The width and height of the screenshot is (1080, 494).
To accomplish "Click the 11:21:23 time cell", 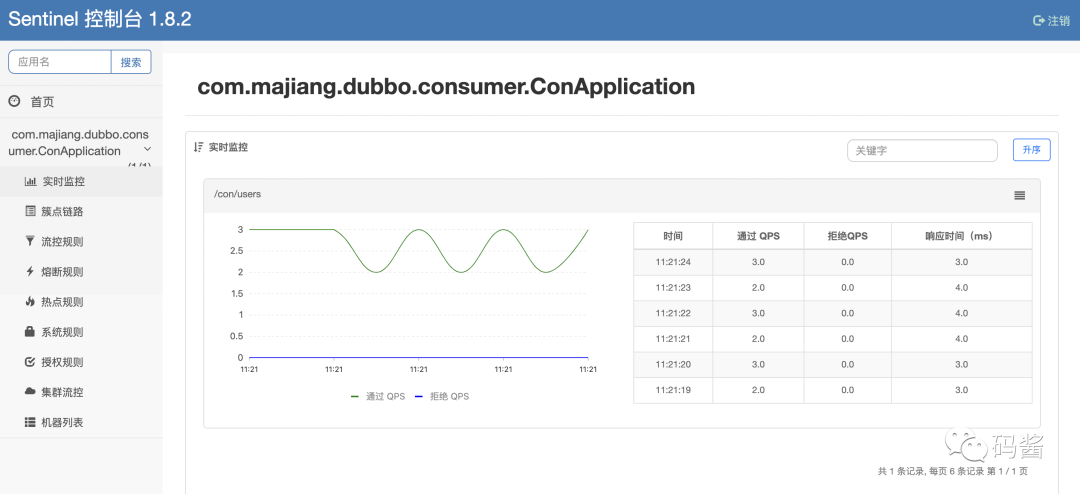I will (673, 287).
